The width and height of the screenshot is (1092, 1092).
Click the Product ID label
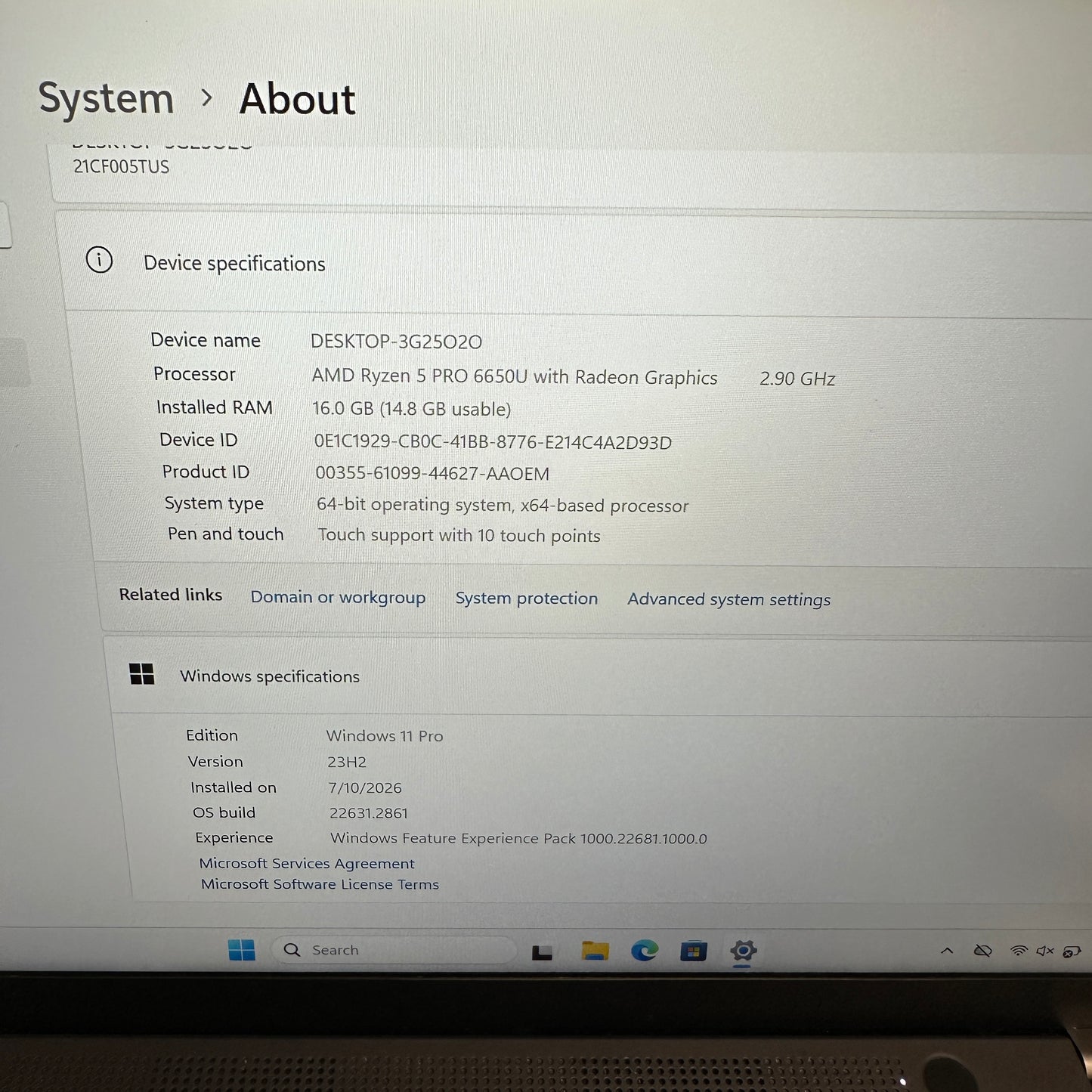point(206,472)
